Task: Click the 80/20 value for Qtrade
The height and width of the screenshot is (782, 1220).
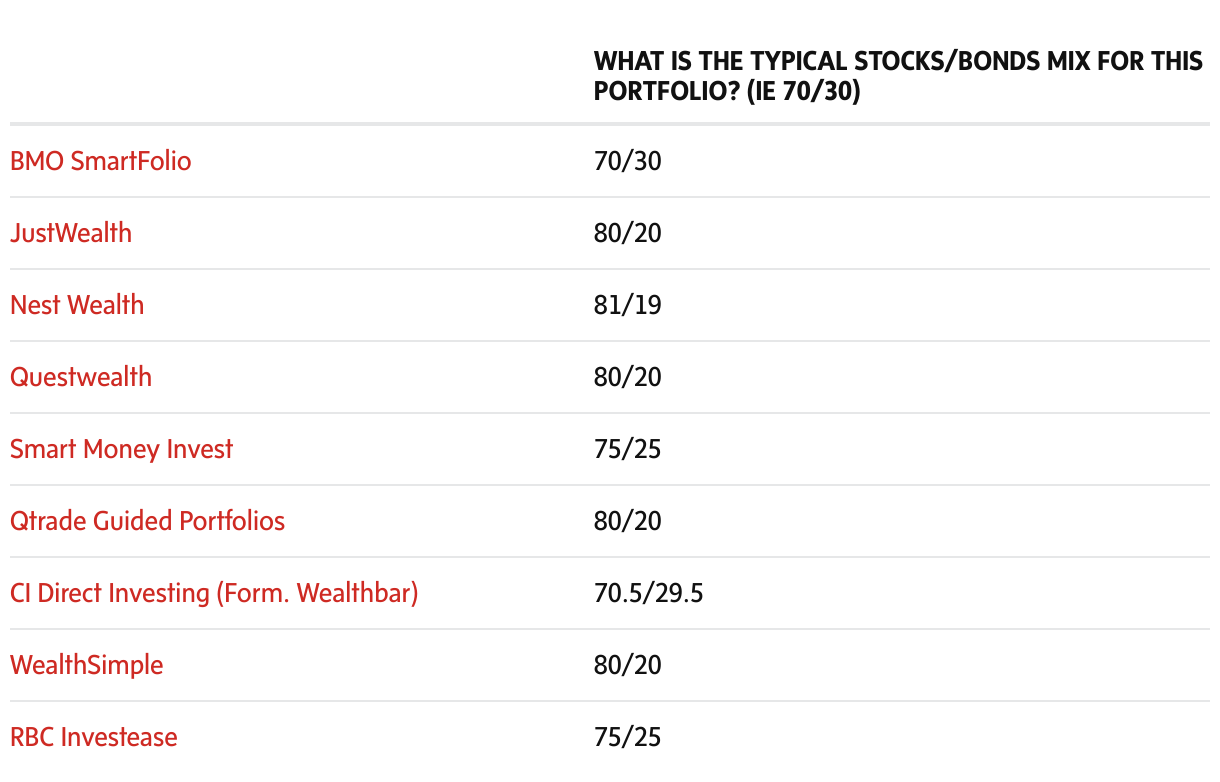Action: tap(627, 521)
